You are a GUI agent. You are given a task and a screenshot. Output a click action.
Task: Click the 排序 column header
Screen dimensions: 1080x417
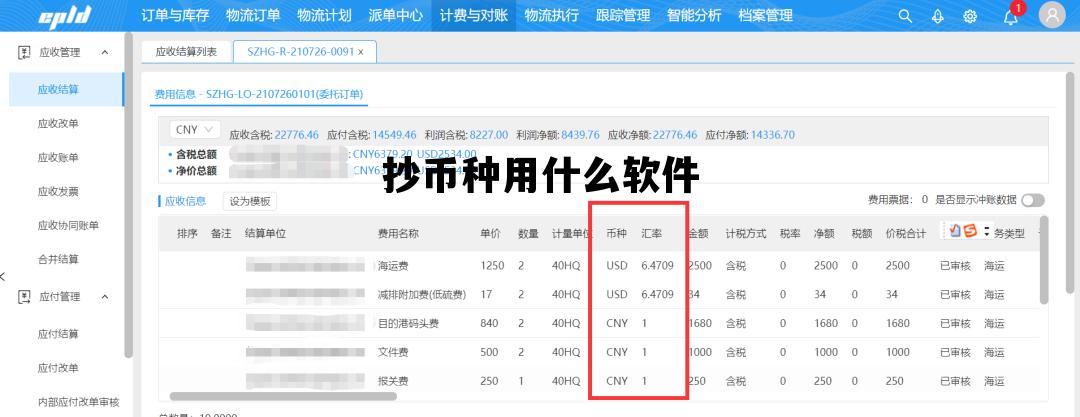click(187, 233)
